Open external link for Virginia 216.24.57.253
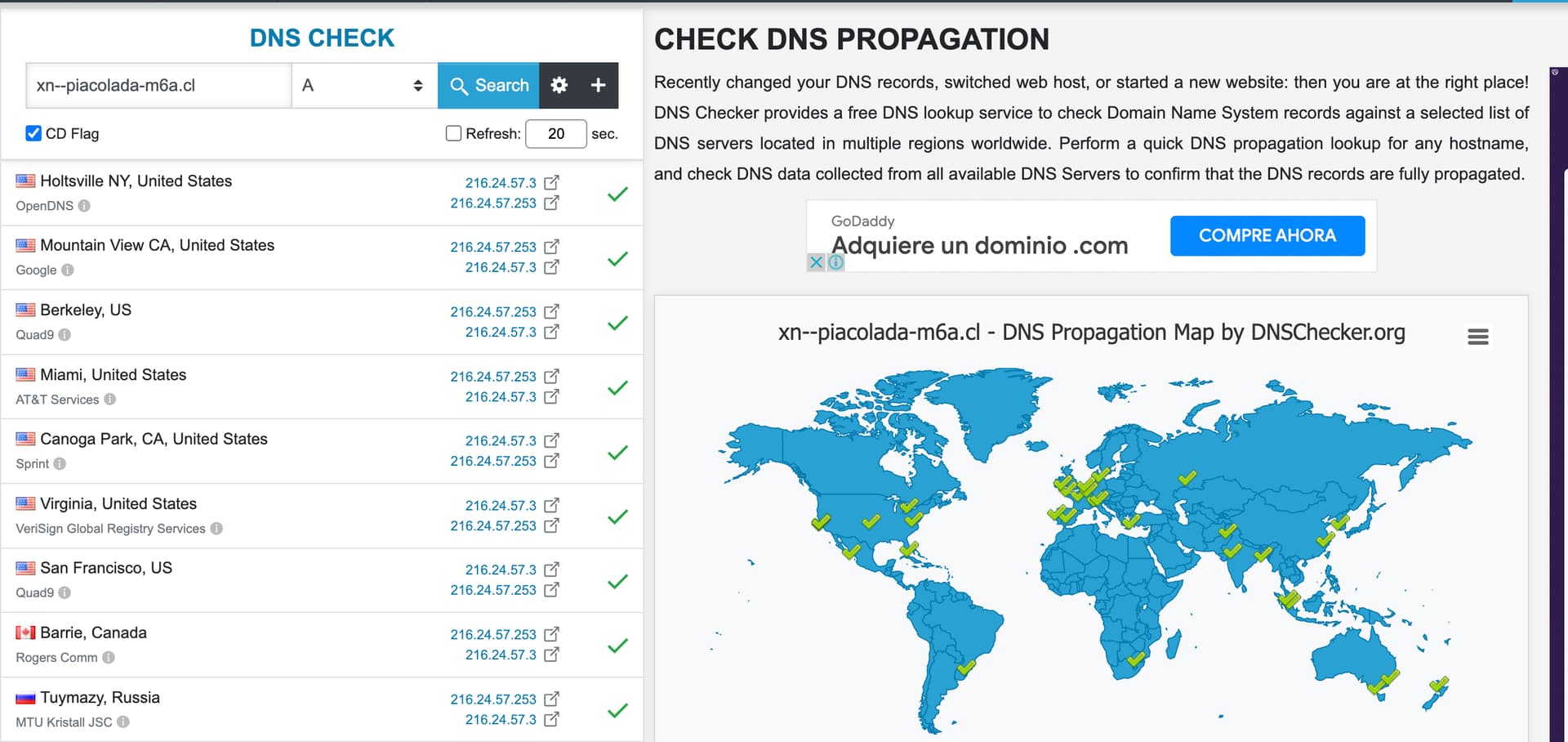This screenshot has width=1568, height=742. click(552, 525)
